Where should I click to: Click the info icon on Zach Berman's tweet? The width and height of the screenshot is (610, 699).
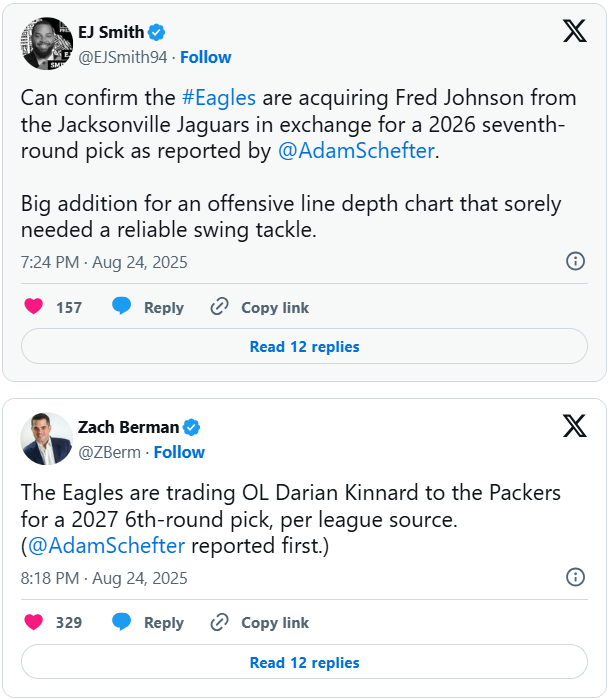coord(576,577)
